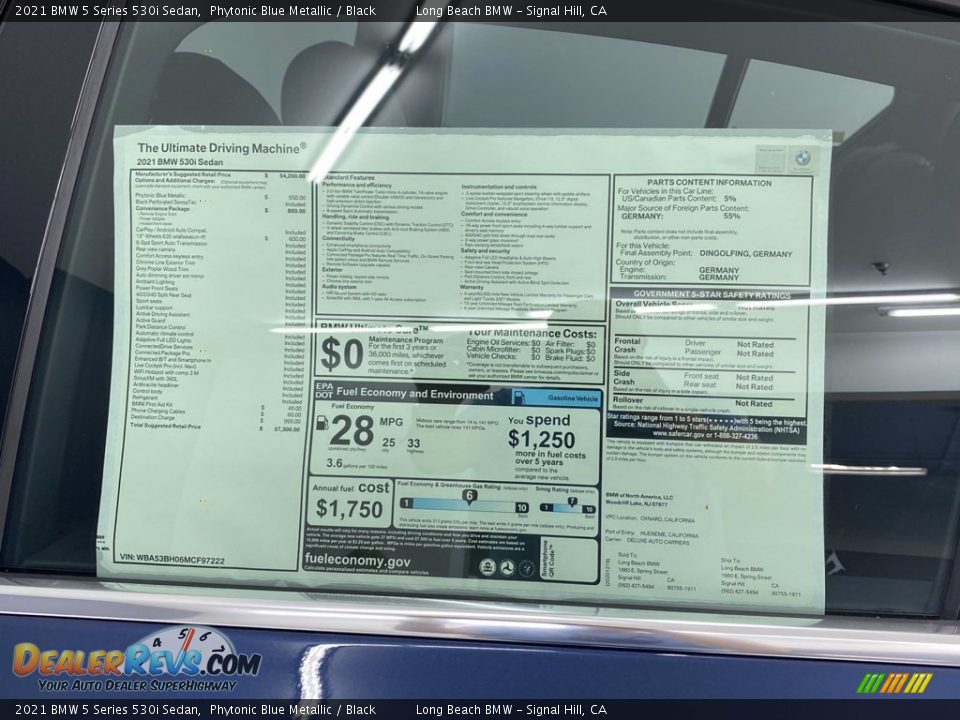Click Phytonic Blue Metallic / Black in top caption

point(293,10)
